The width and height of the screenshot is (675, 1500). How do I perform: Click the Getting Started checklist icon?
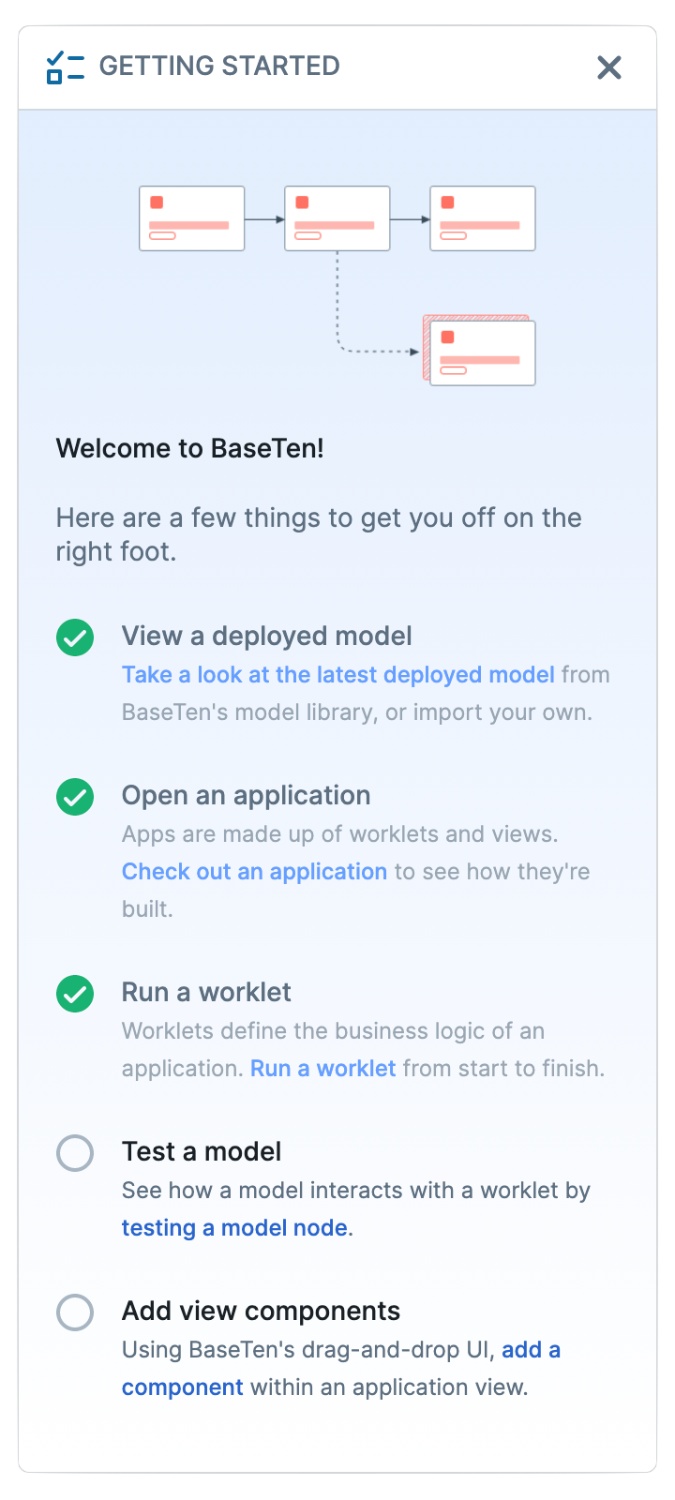(66, 67)
